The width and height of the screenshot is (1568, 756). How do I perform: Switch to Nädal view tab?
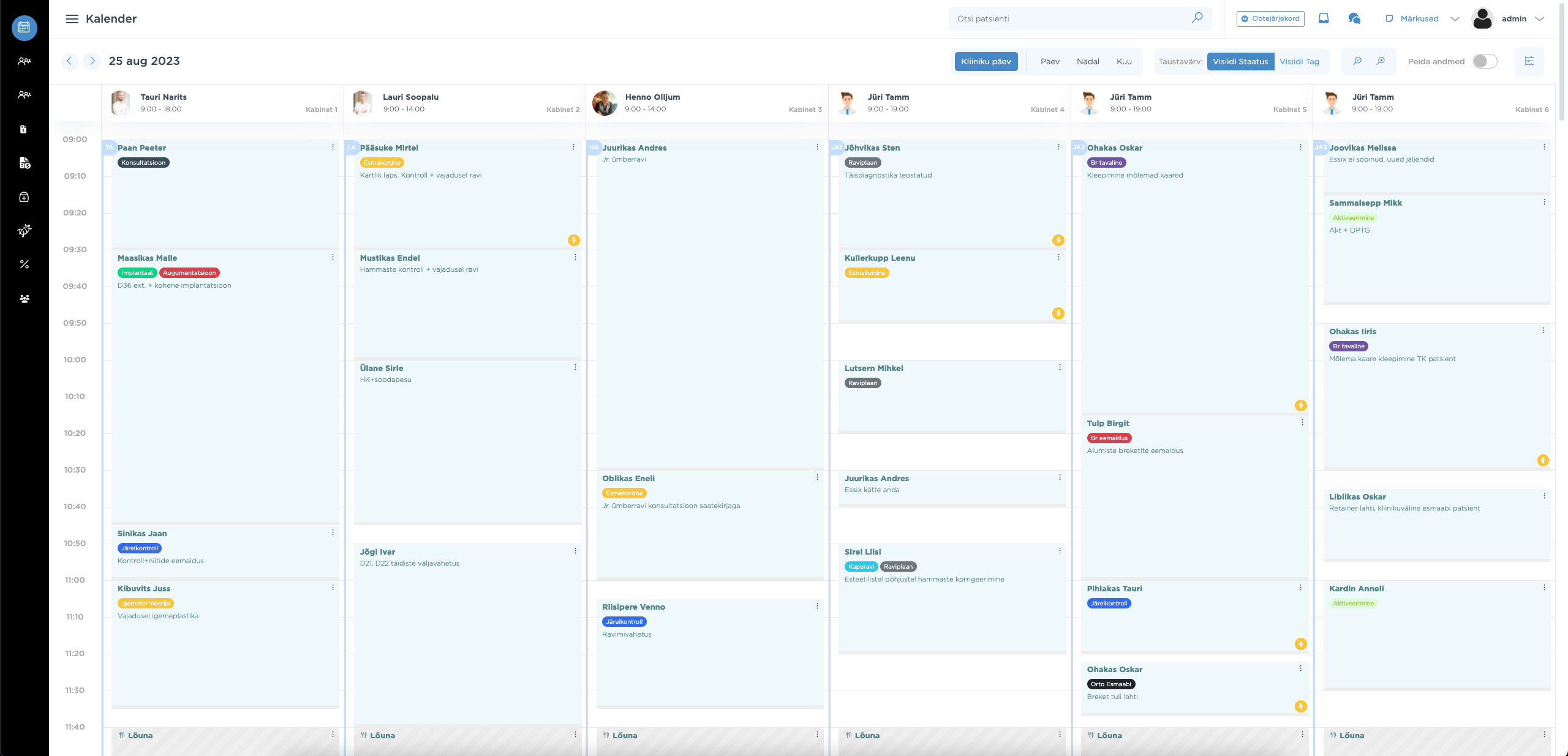pyautogui.click(x=1088, y=61)
